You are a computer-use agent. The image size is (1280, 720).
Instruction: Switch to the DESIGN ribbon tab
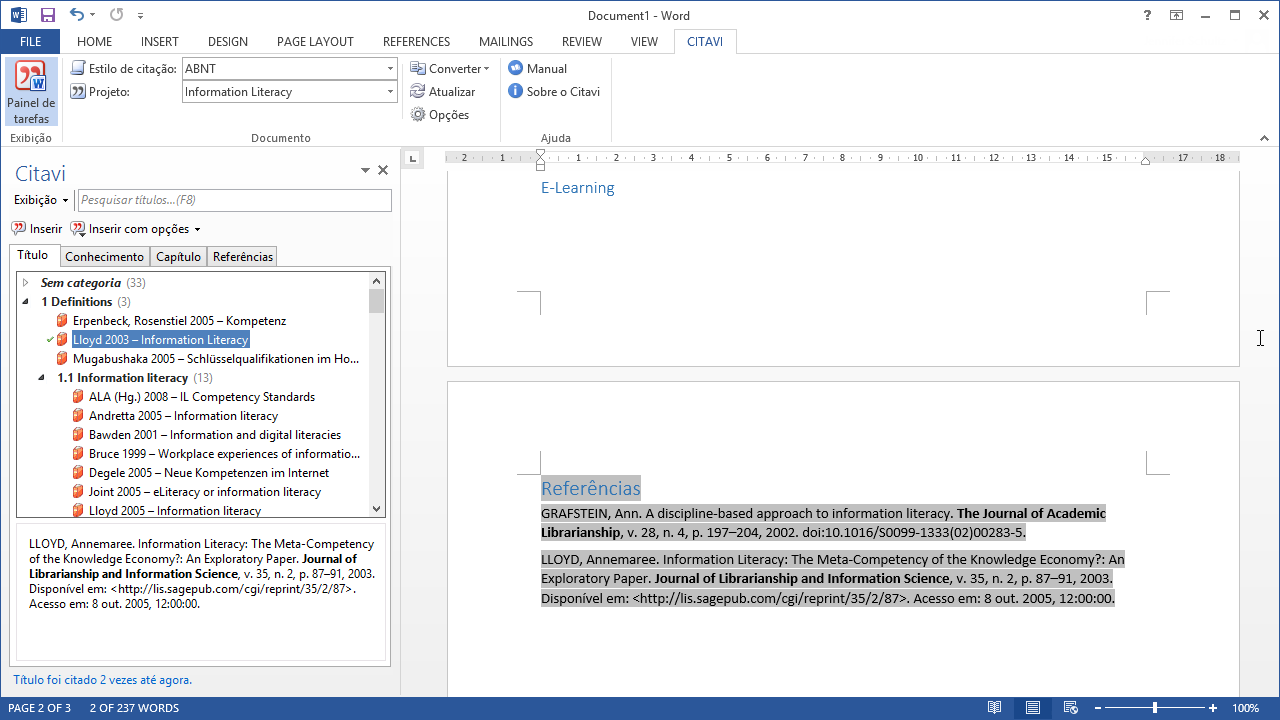point(228,42)
